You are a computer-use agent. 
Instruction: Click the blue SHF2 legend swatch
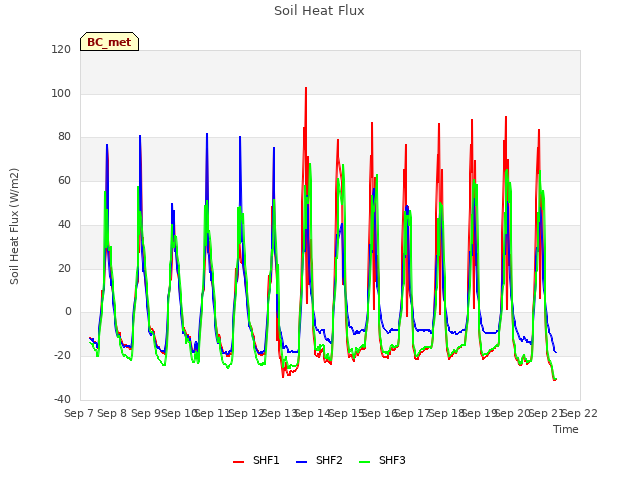click(301, 462)
